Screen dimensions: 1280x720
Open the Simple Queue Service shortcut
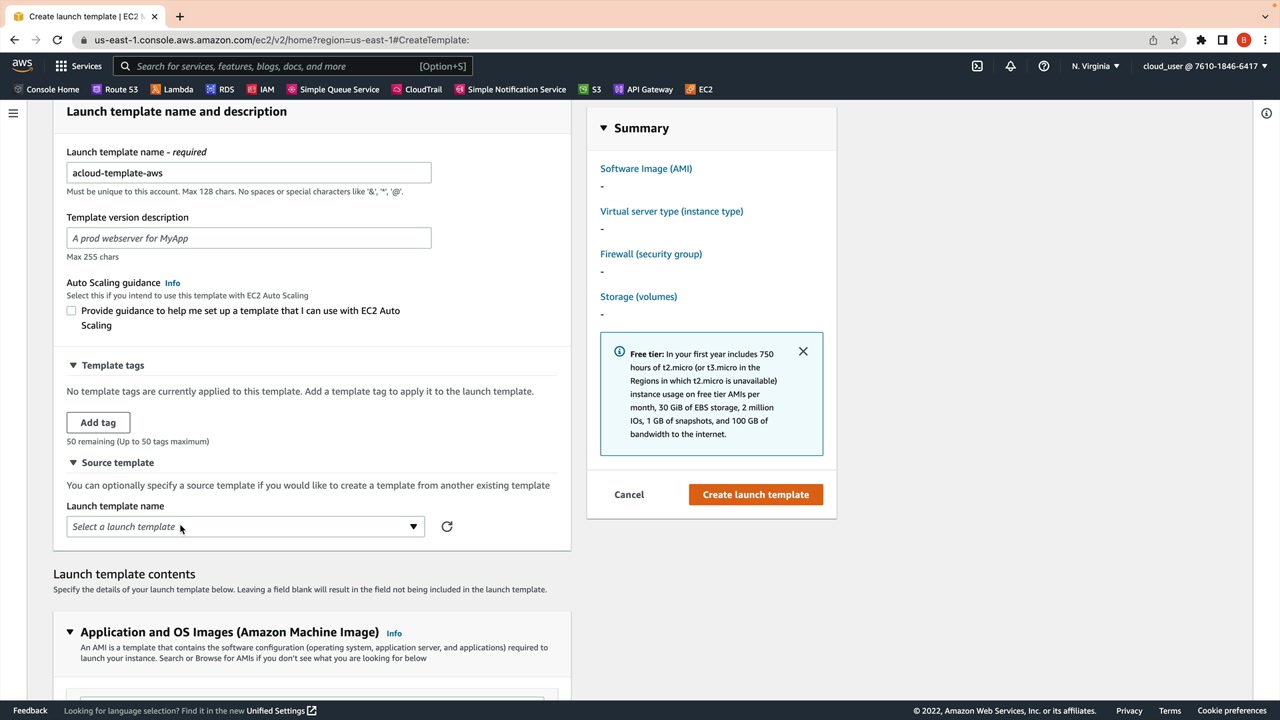coord(333,89)
